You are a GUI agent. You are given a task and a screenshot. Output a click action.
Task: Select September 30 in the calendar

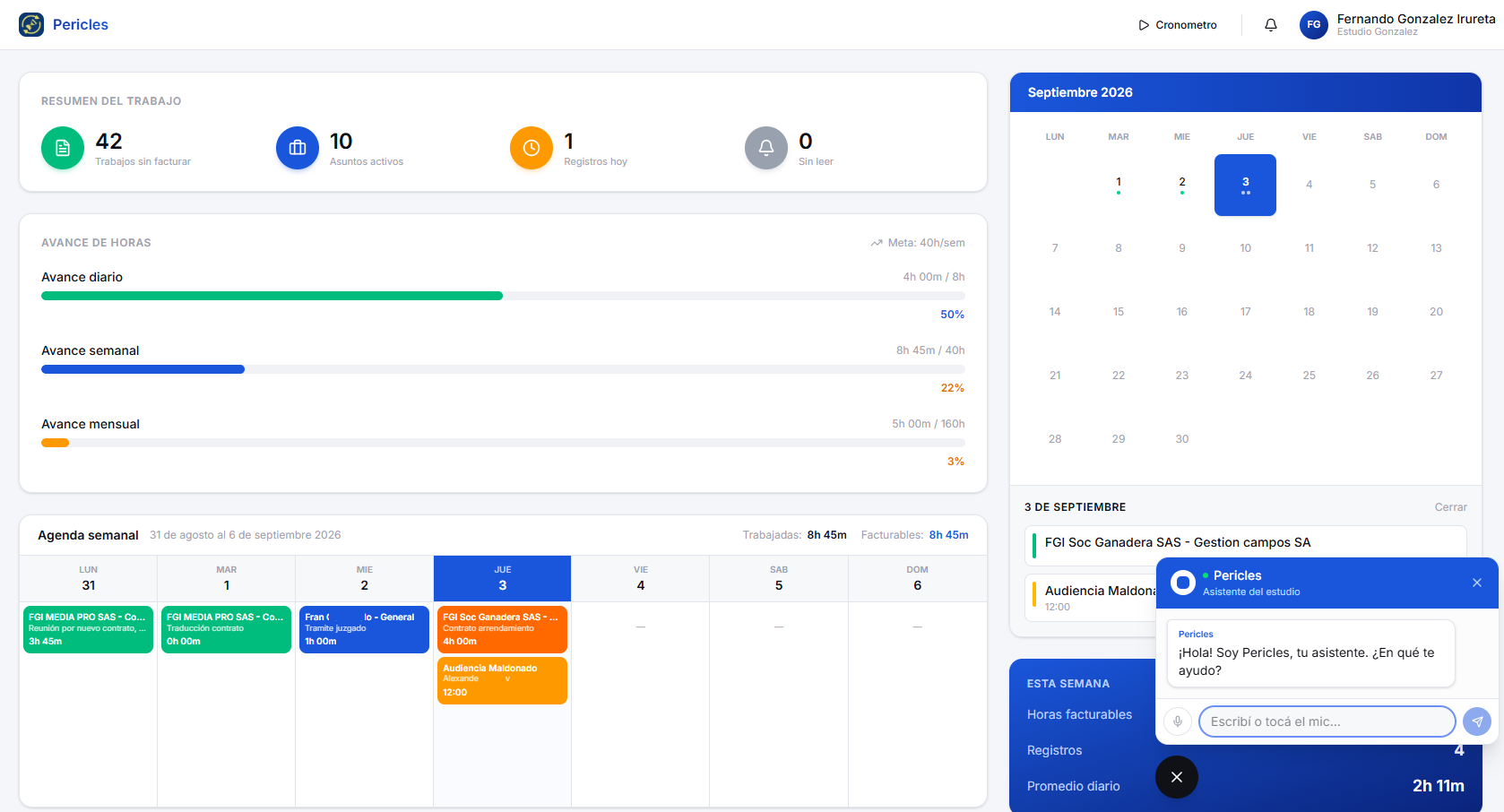(x=1182, y=439)
